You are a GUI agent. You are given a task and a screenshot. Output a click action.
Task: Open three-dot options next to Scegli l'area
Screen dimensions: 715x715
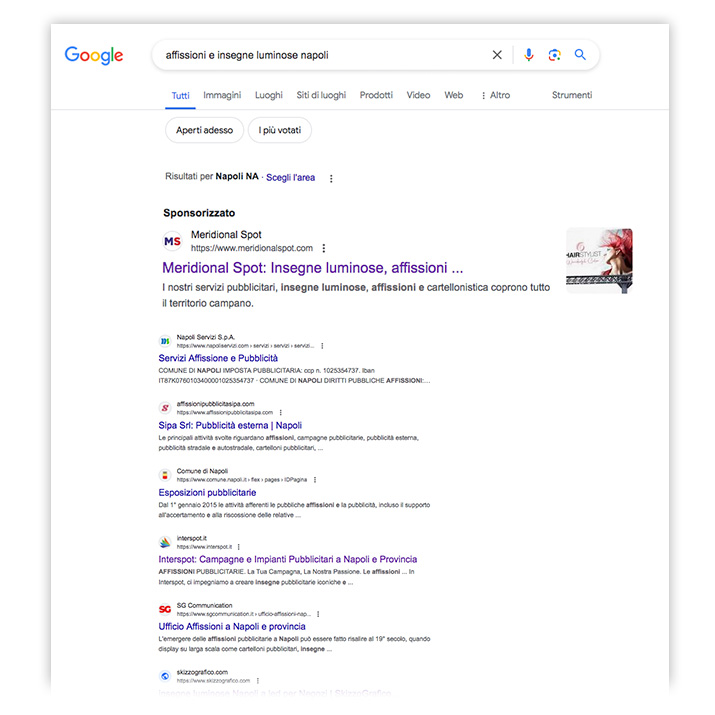click(331, 178)
